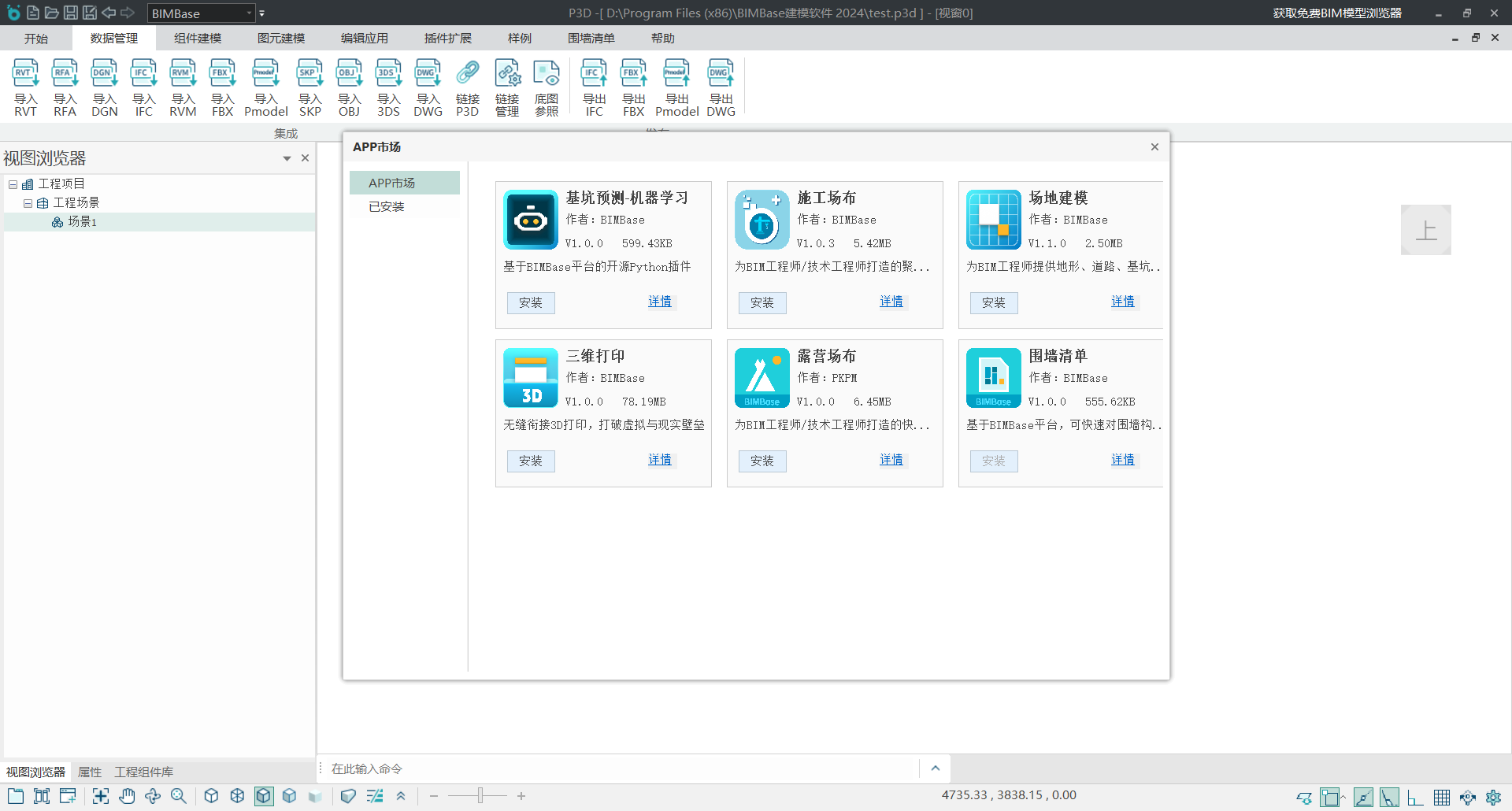Image resolution: width=1512 pixels, height=811 pixels.
Task: Click the zoom slider handle in bottom toolbar
Action: pyautogui.click(x=480, y=796)
